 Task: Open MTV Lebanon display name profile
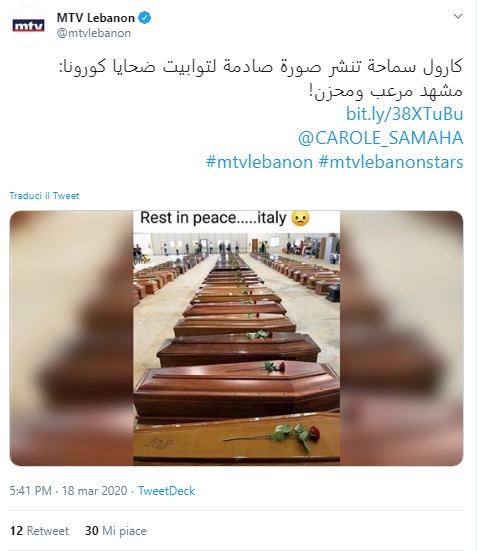coord(96,18)
